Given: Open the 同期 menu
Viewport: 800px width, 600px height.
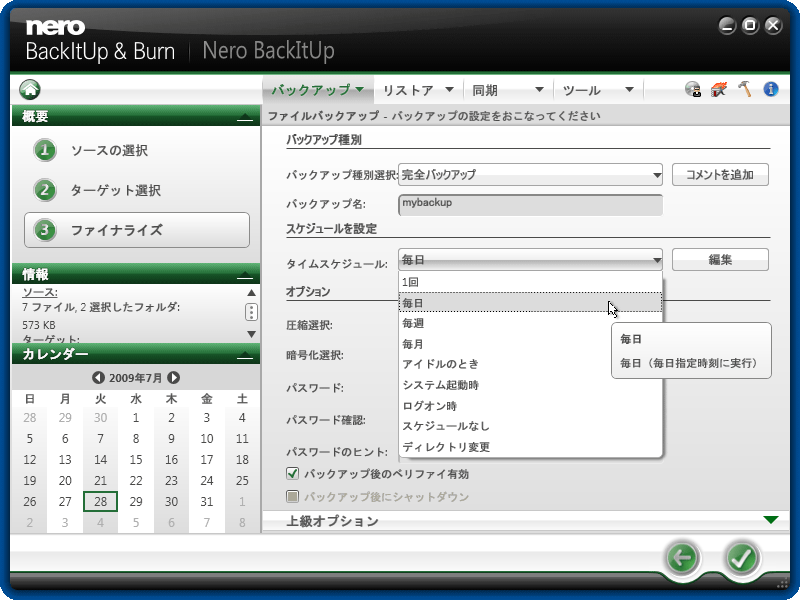Looking at the screenshot, I should [x=508, y=90].
